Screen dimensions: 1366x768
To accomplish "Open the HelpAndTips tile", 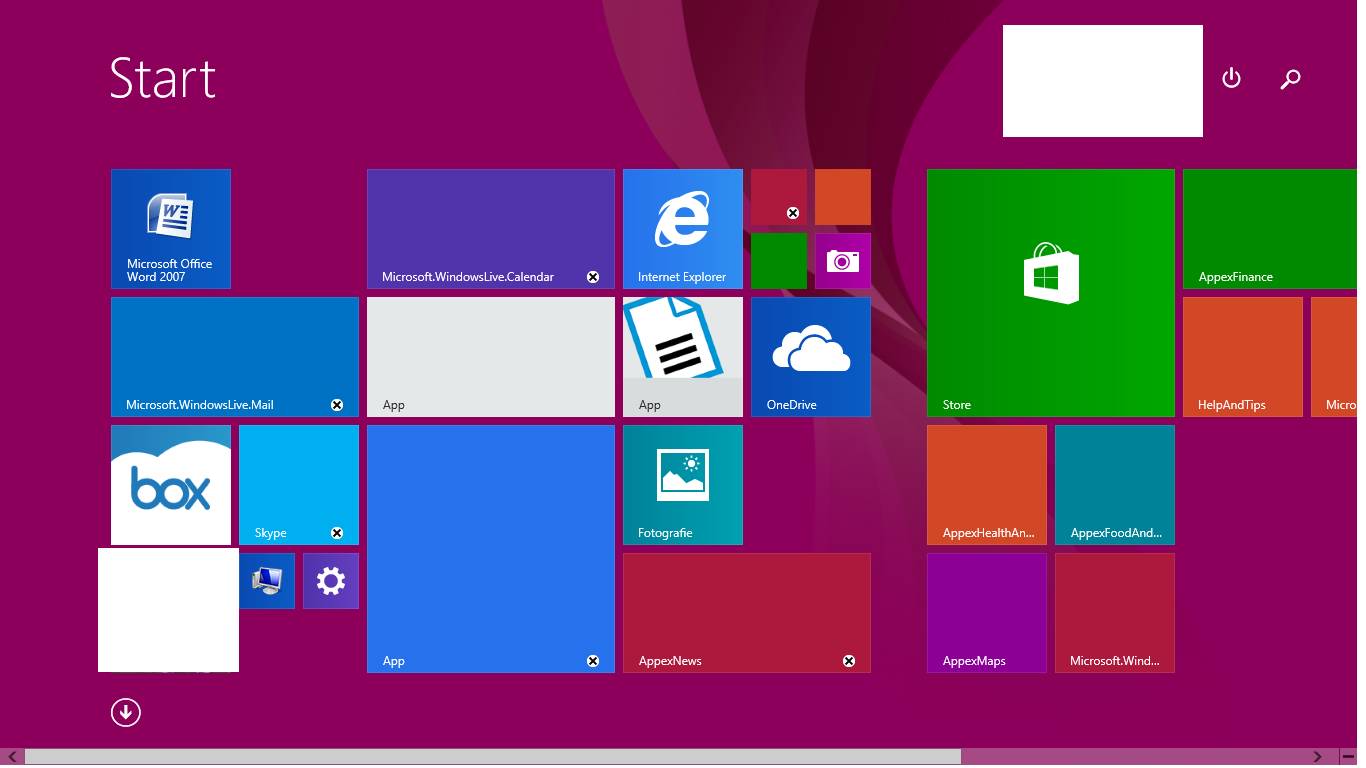I will 1243,357.
